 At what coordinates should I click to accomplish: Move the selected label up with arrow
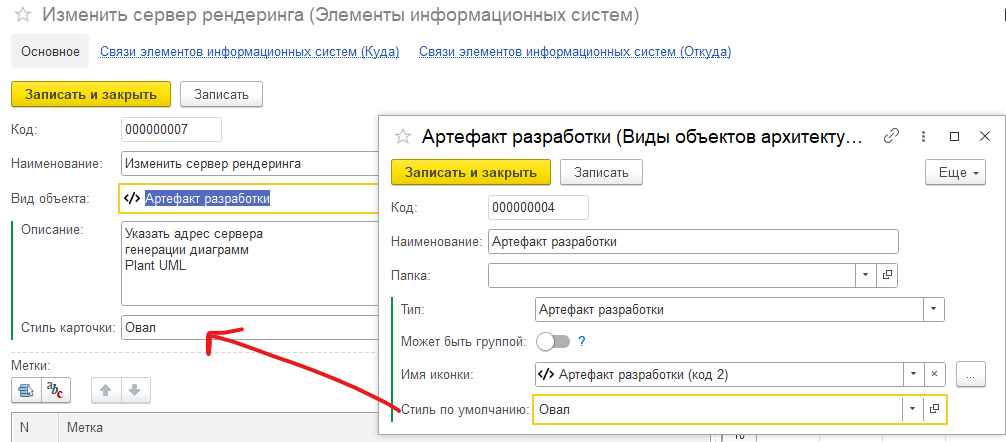(x=104, y=391)
